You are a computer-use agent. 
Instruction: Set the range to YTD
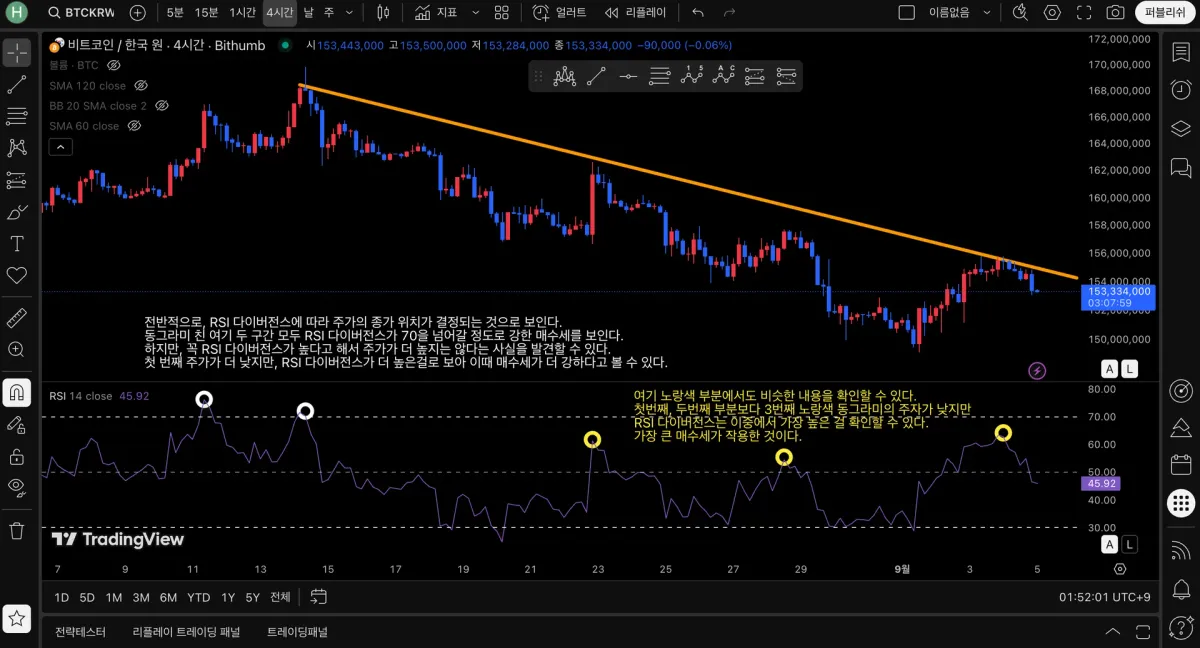click(199, 597)
